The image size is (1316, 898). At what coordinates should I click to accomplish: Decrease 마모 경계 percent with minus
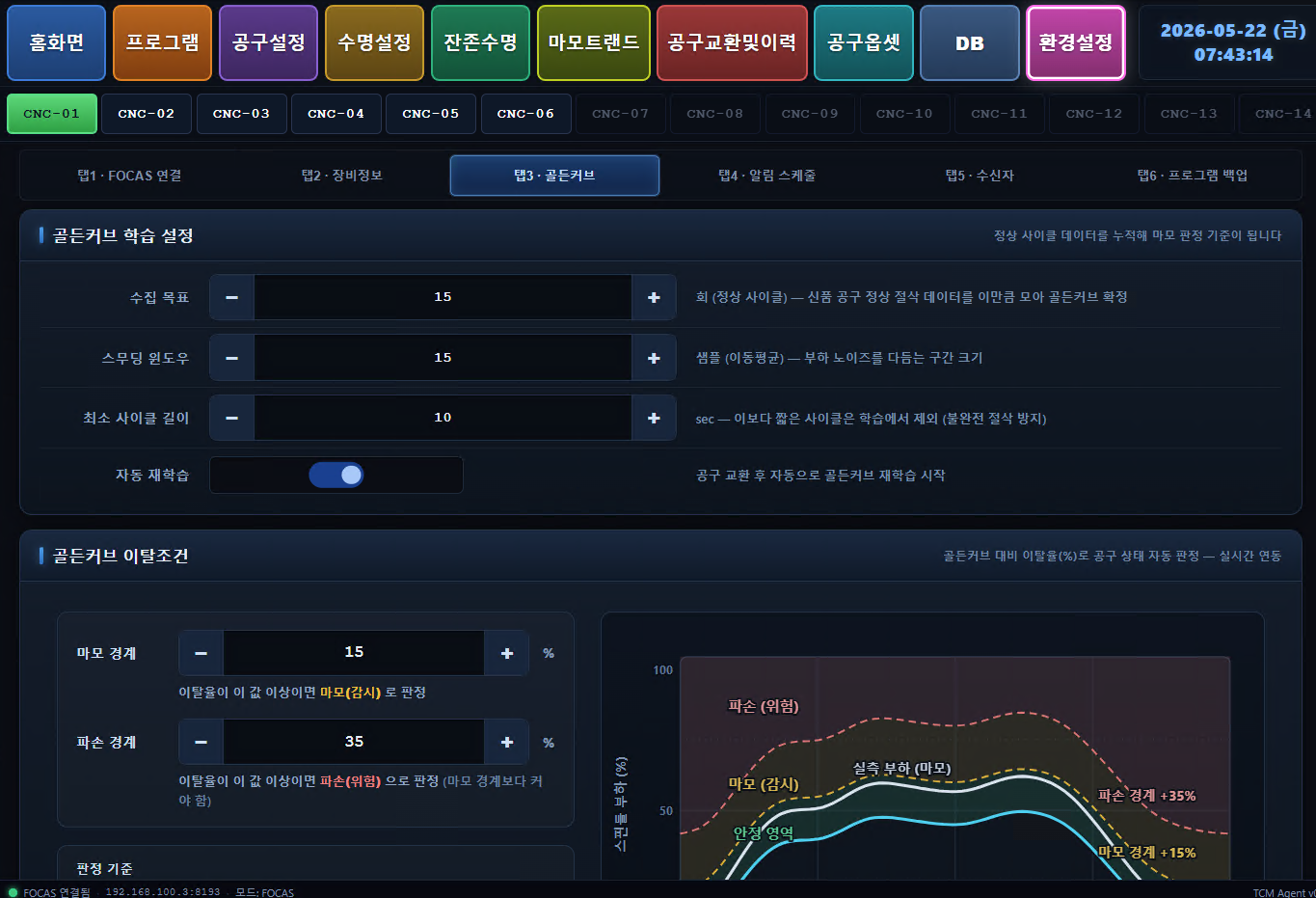[x=201, y=653]
